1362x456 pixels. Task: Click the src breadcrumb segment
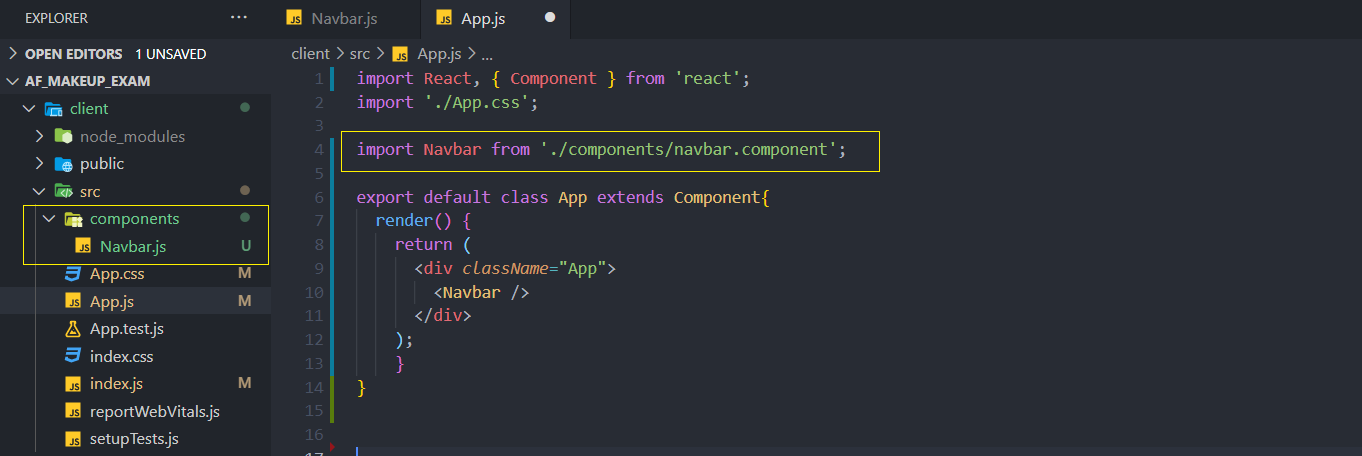tap(359, 54)
